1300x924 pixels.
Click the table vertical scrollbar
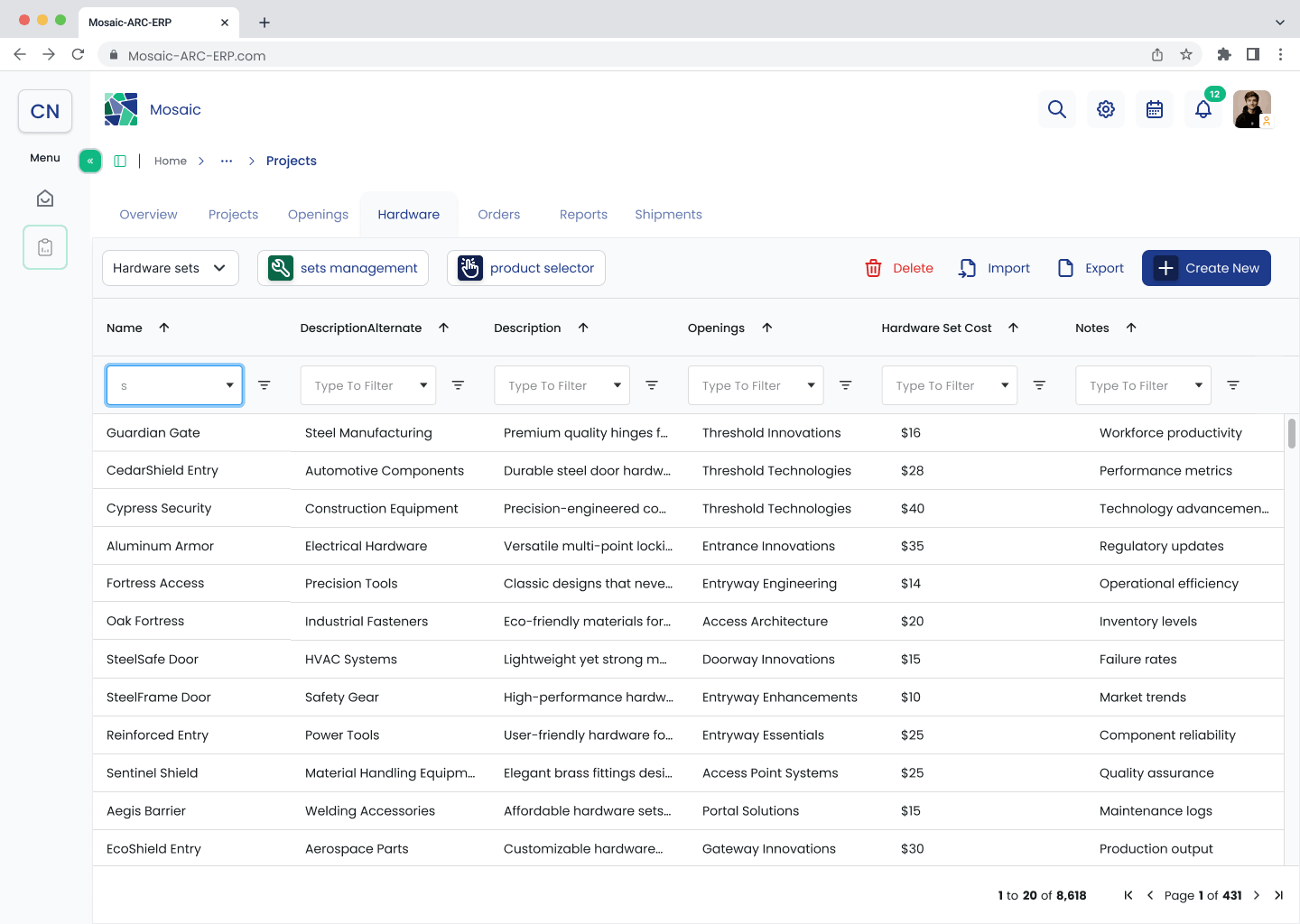1292,433
